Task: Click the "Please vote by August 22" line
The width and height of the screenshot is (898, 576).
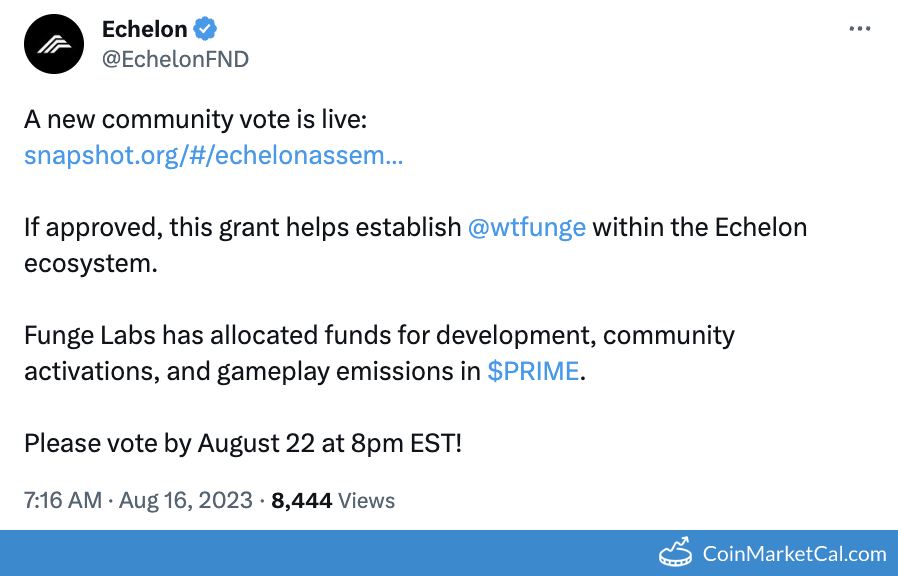Action: 243,443
